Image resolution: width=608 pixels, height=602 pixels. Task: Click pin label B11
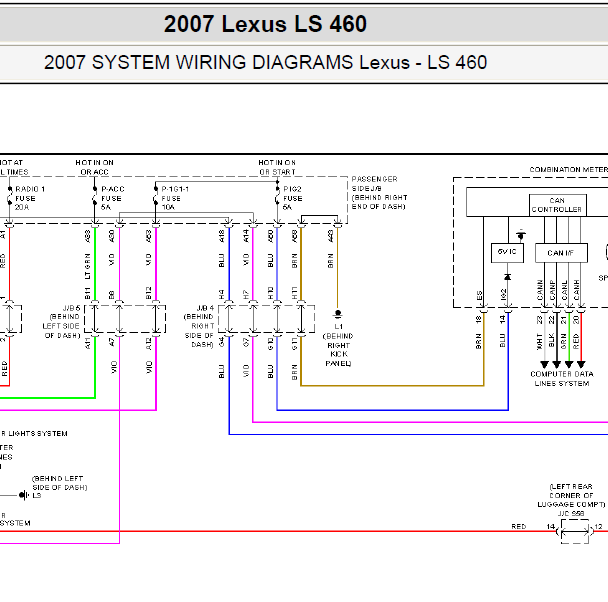(x=88, y=293)
